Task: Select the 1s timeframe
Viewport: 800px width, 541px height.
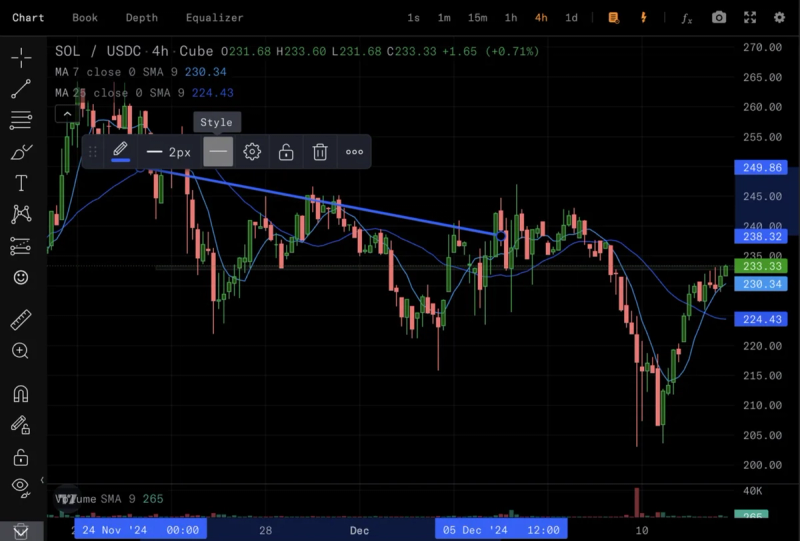Action: coord(413,18)
